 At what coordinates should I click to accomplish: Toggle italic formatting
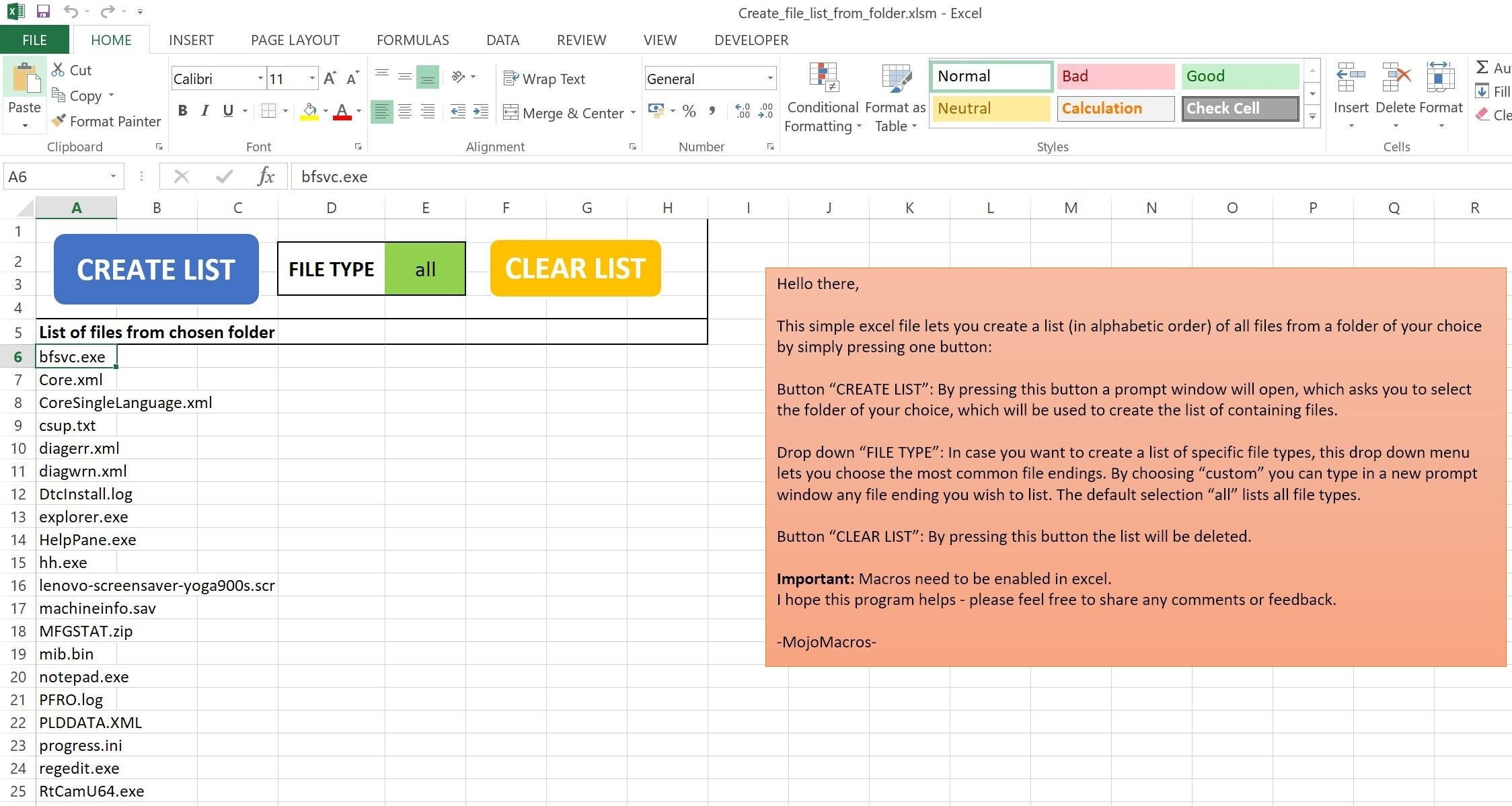(204, 111)
